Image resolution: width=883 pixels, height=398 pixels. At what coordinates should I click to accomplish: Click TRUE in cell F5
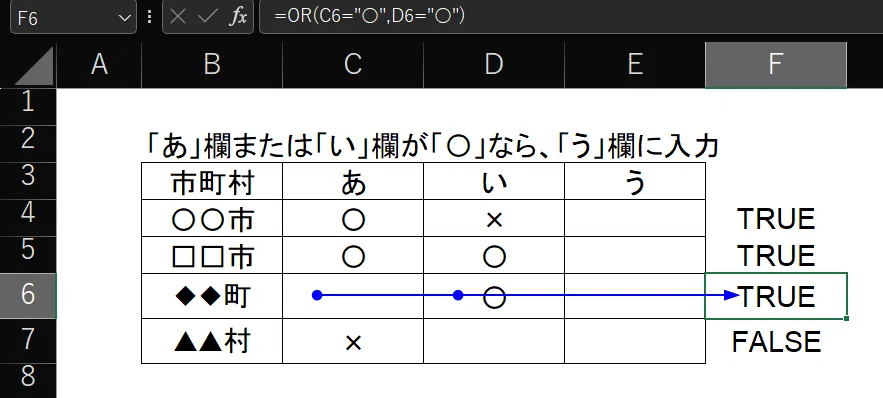(x=776, y=256)
